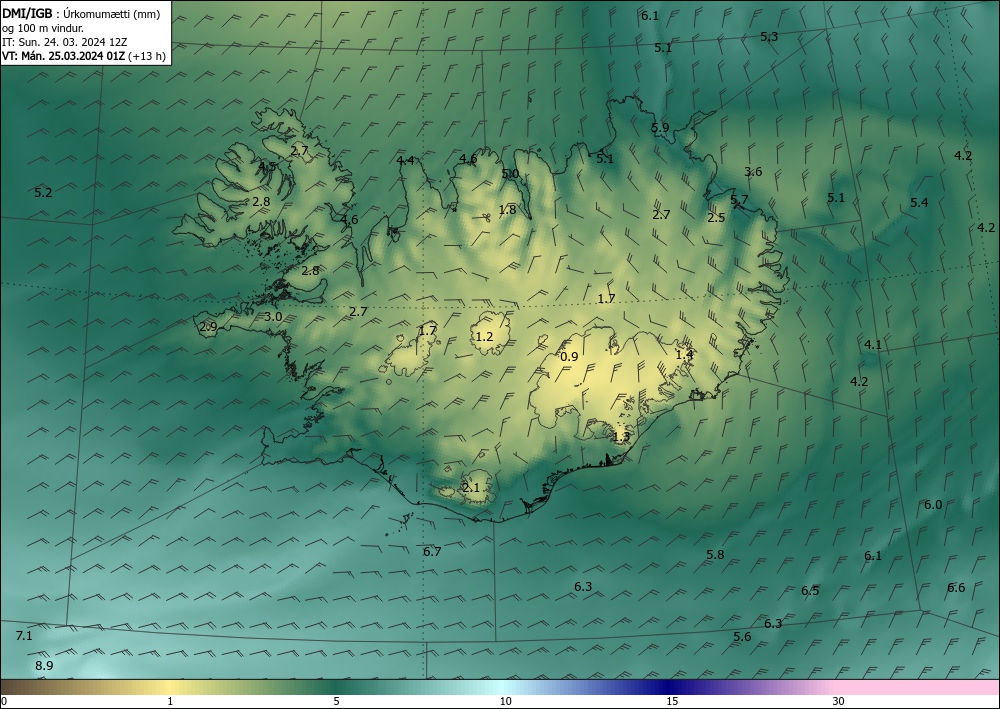
Task: Click the 4.4 value on the map
Action: click(x=405, y=160)
